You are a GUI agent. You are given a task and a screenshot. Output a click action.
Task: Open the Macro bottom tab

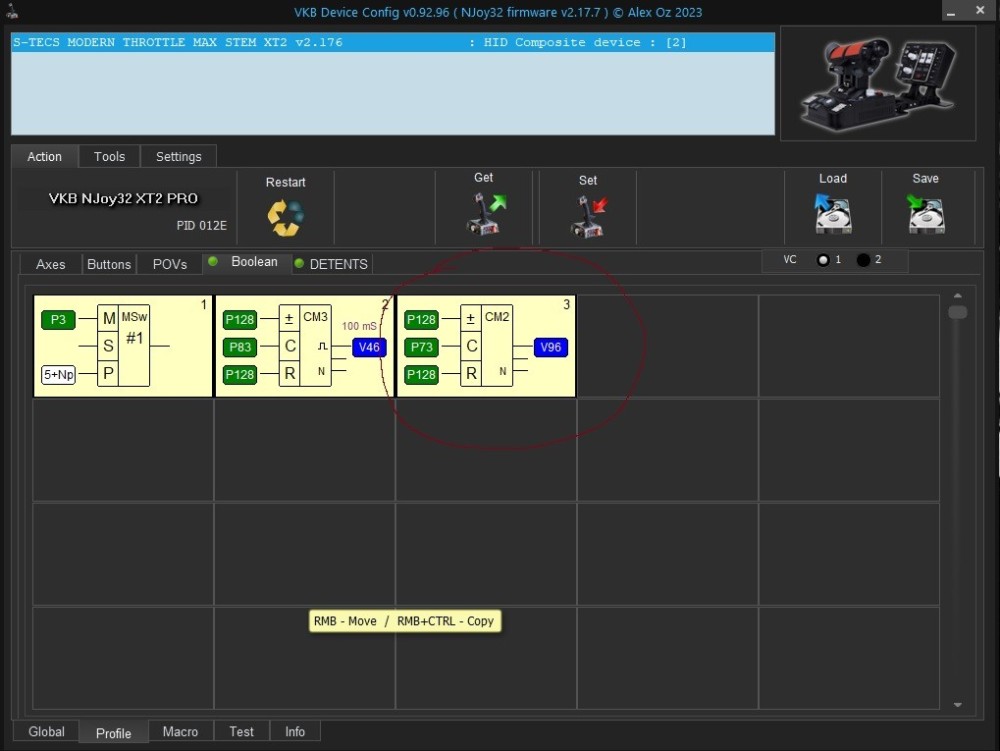[180, 732]
